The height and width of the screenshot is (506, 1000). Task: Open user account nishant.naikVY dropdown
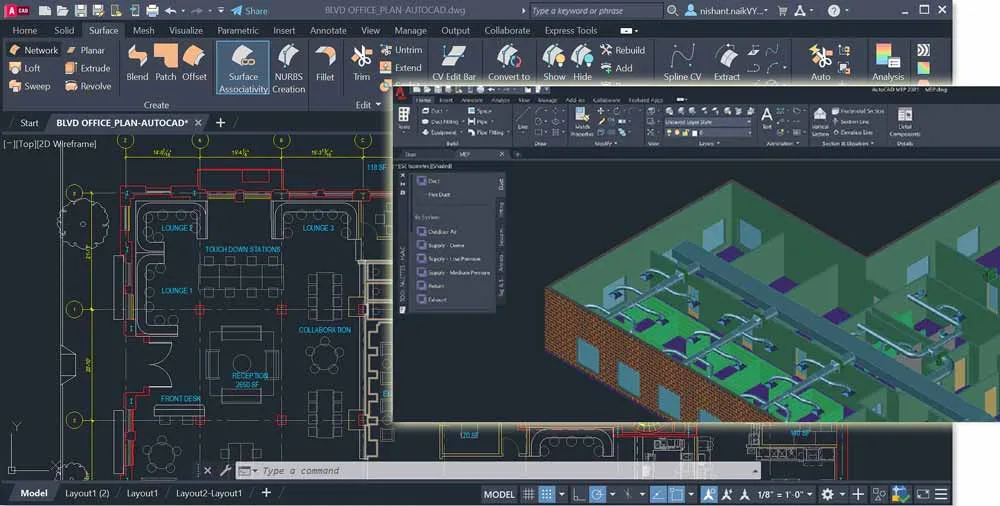pyautogui.click(x=727, y=10)
